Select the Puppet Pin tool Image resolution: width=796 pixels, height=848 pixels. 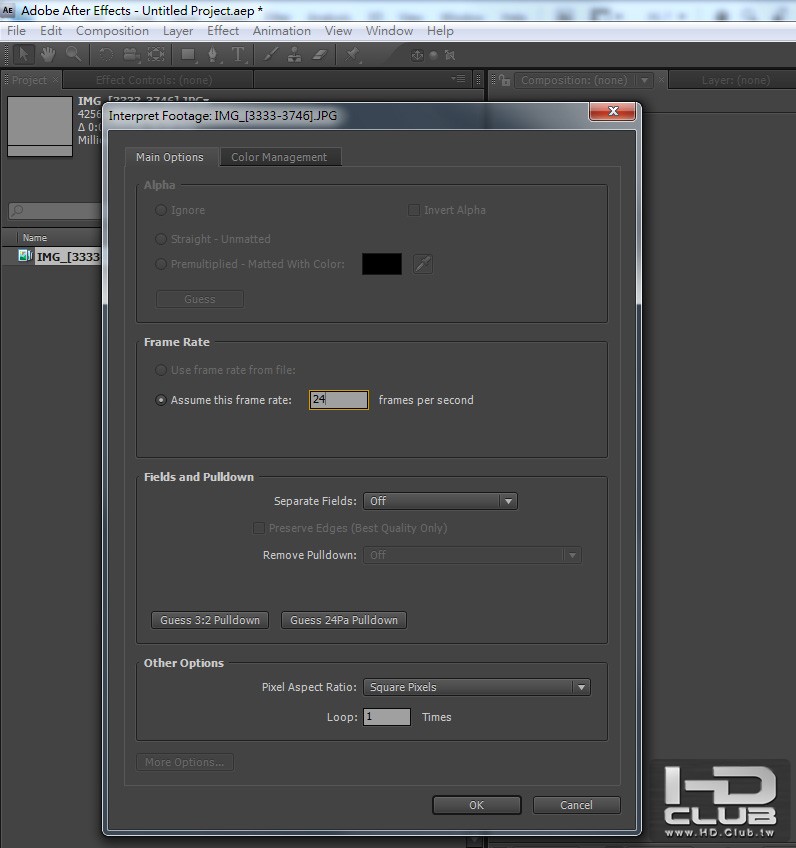pyautogui.click(x=353, y=54)
